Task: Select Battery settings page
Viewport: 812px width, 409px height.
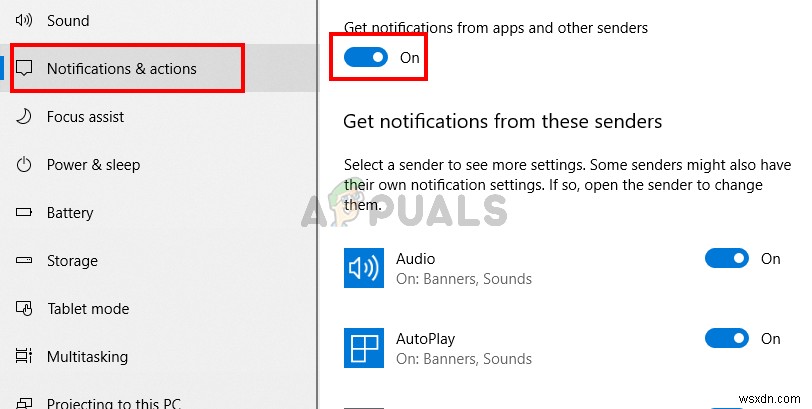Action: (x=70, y=213)
